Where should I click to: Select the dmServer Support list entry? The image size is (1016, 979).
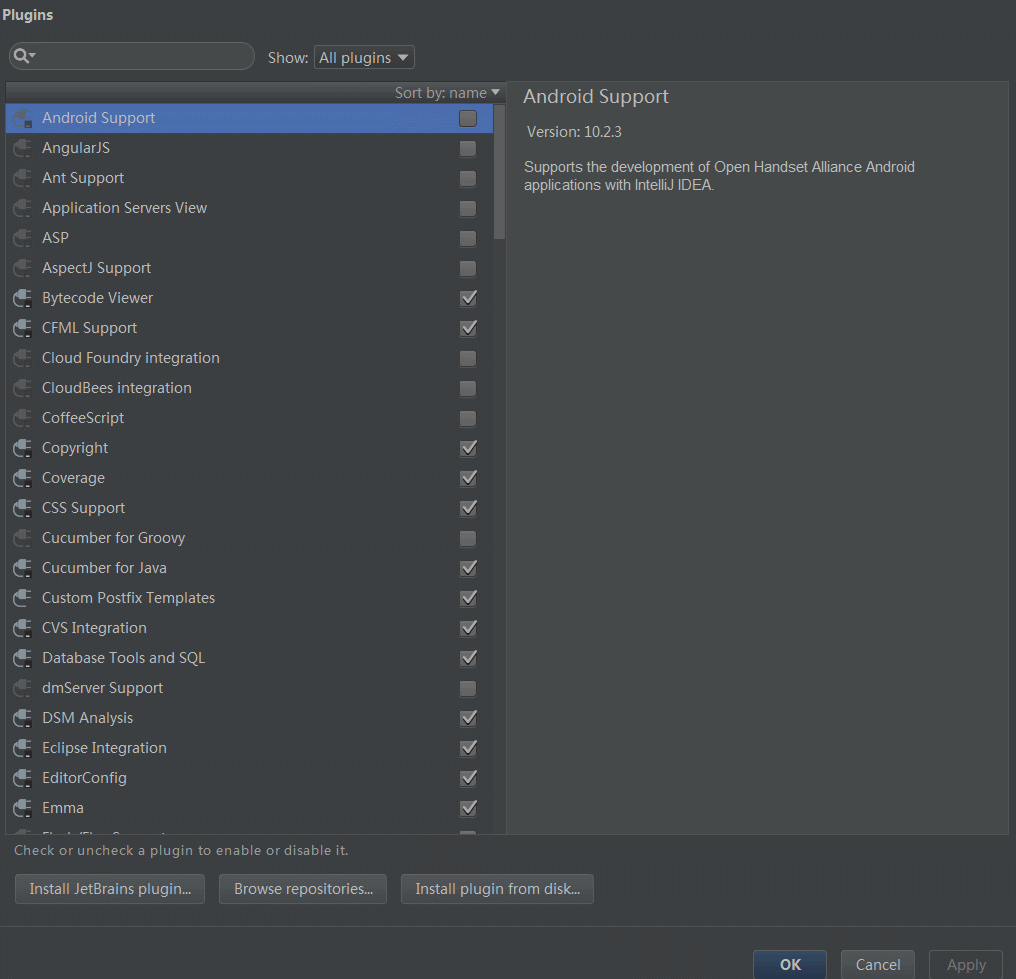tap(102, 688)
